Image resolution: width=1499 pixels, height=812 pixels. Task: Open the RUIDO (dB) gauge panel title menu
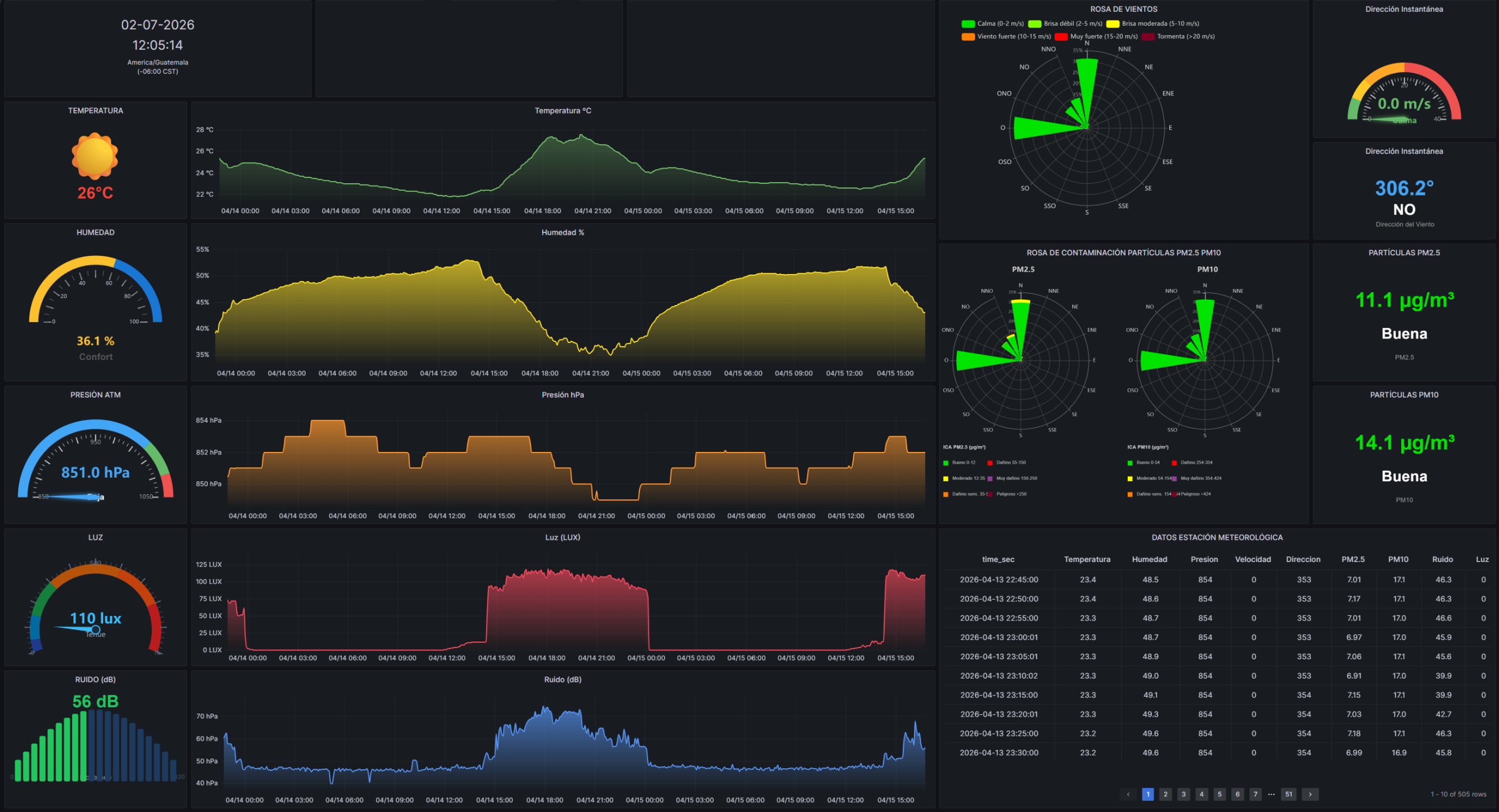coord(95,680)
